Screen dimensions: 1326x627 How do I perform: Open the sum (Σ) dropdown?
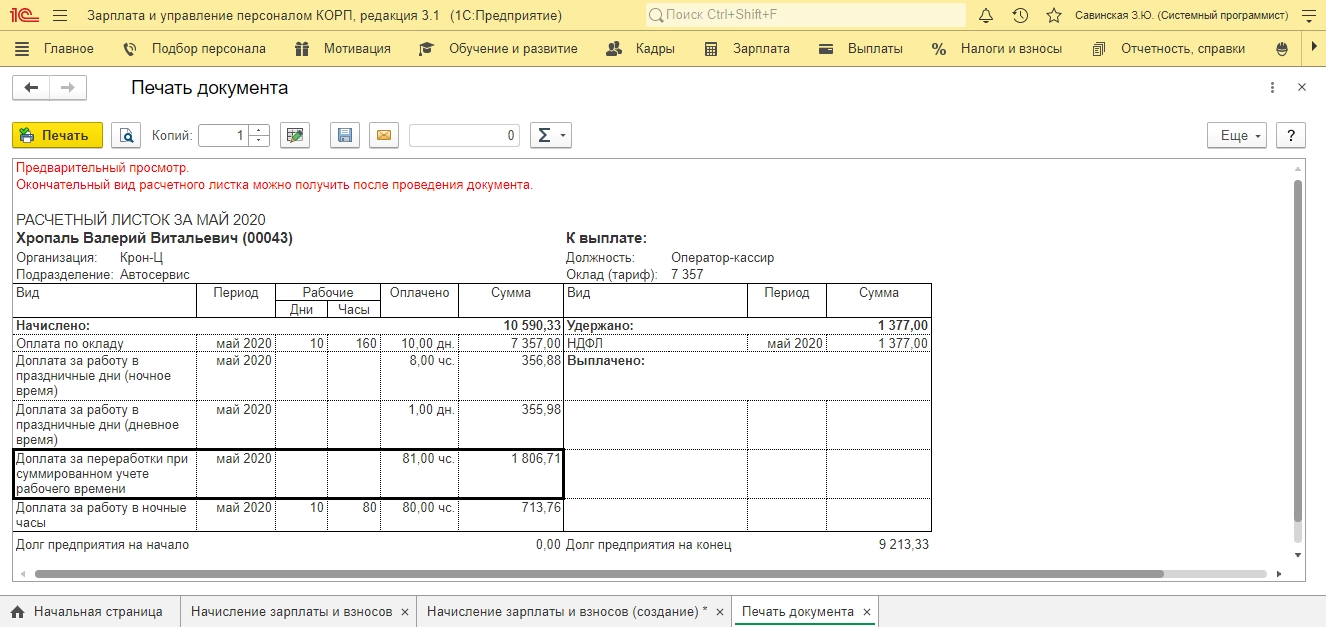coord(550,135)
